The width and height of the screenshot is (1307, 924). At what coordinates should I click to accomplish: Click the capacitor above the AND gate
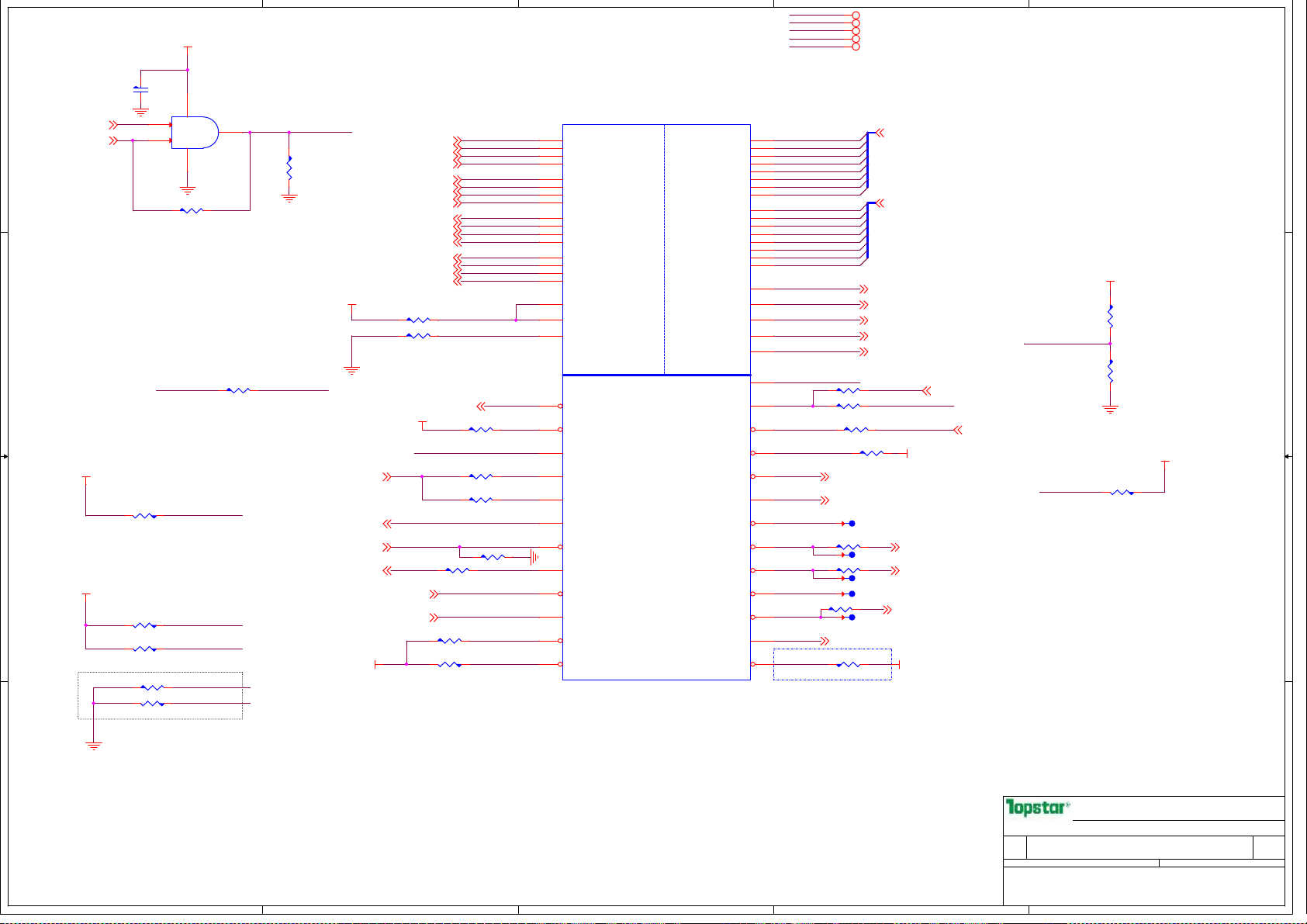[140, 90]
